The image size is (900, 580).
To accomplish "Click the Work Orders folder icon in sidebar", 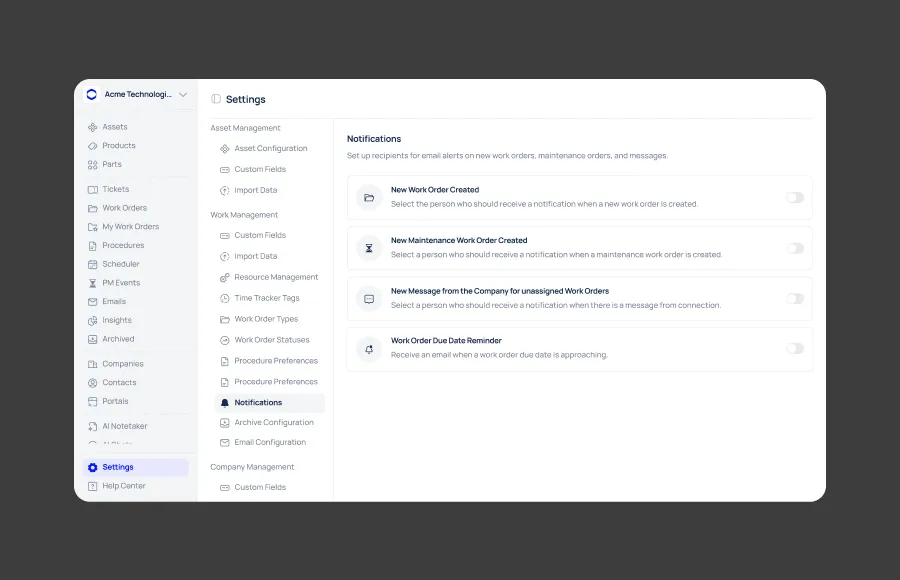I will 92,208.
